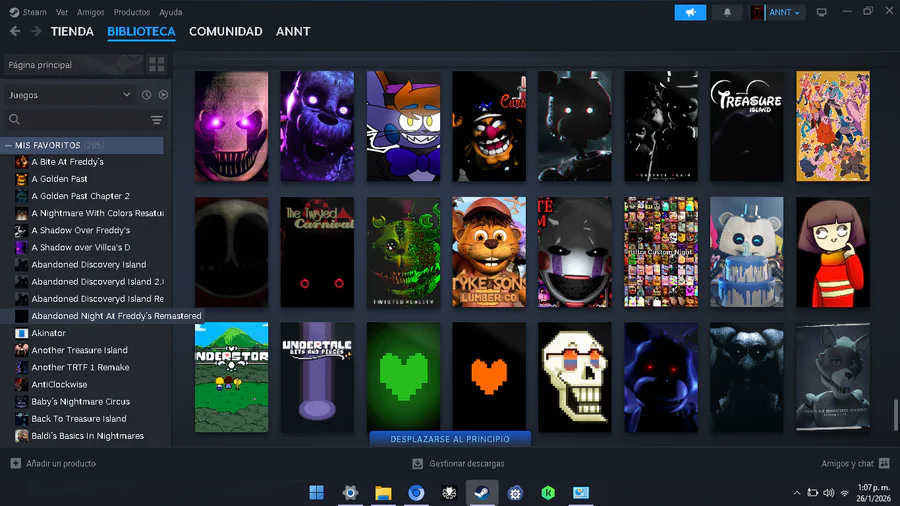Open Windows Start menu on taskbar
This screenshot has height=506, width=900.
point(316,492)
